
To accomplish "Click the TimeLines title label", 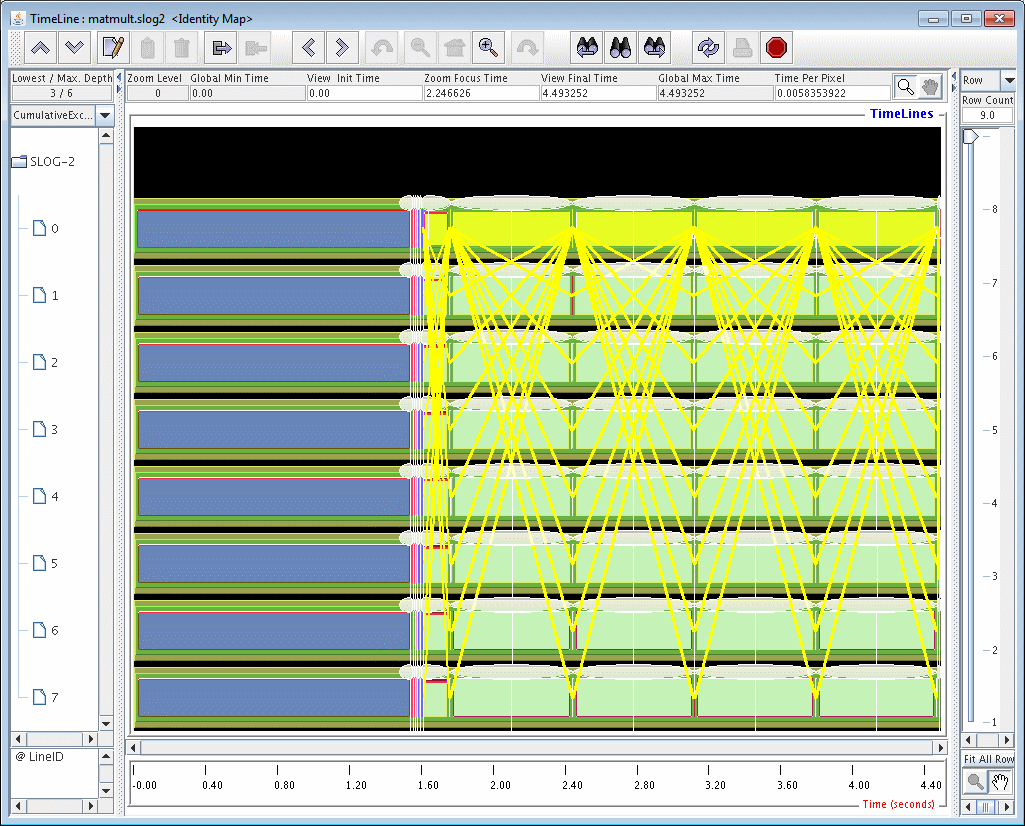I will pyautogui.click(x=901, y=114).
